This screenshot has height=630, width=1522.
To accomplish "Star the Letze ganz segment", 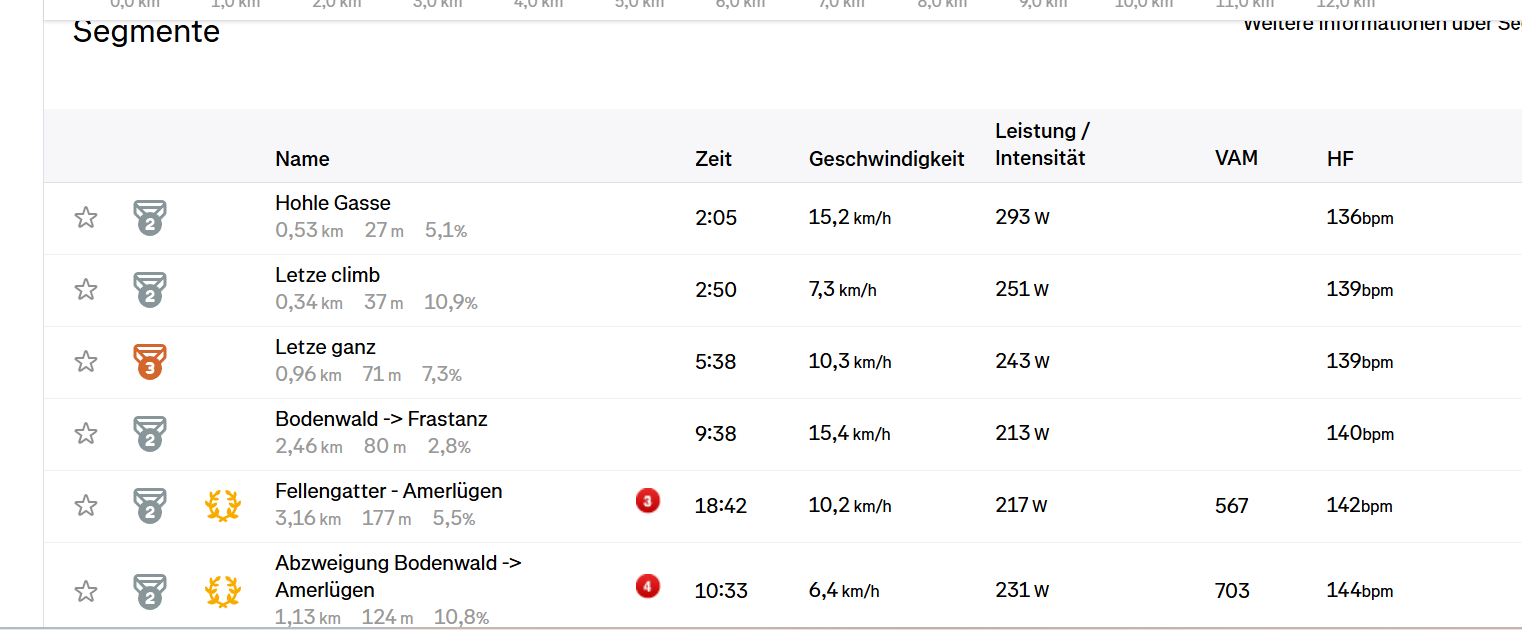I will click(86, 362).
